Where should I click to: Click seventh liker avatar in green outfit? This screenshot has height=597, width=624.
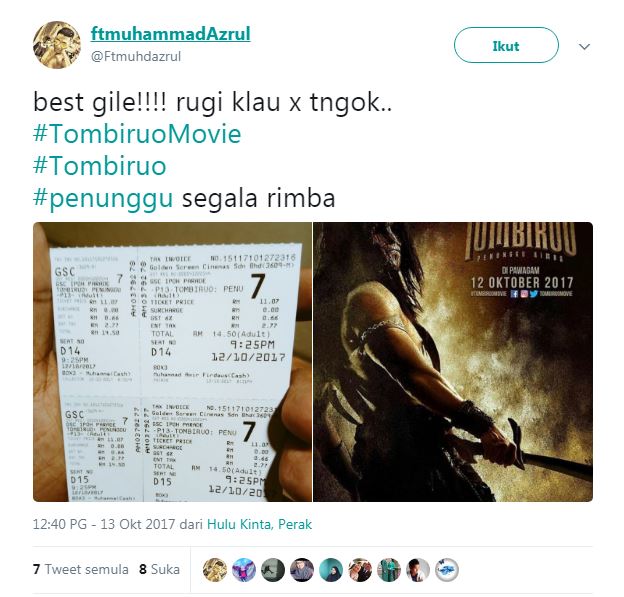tap(389, 570)
